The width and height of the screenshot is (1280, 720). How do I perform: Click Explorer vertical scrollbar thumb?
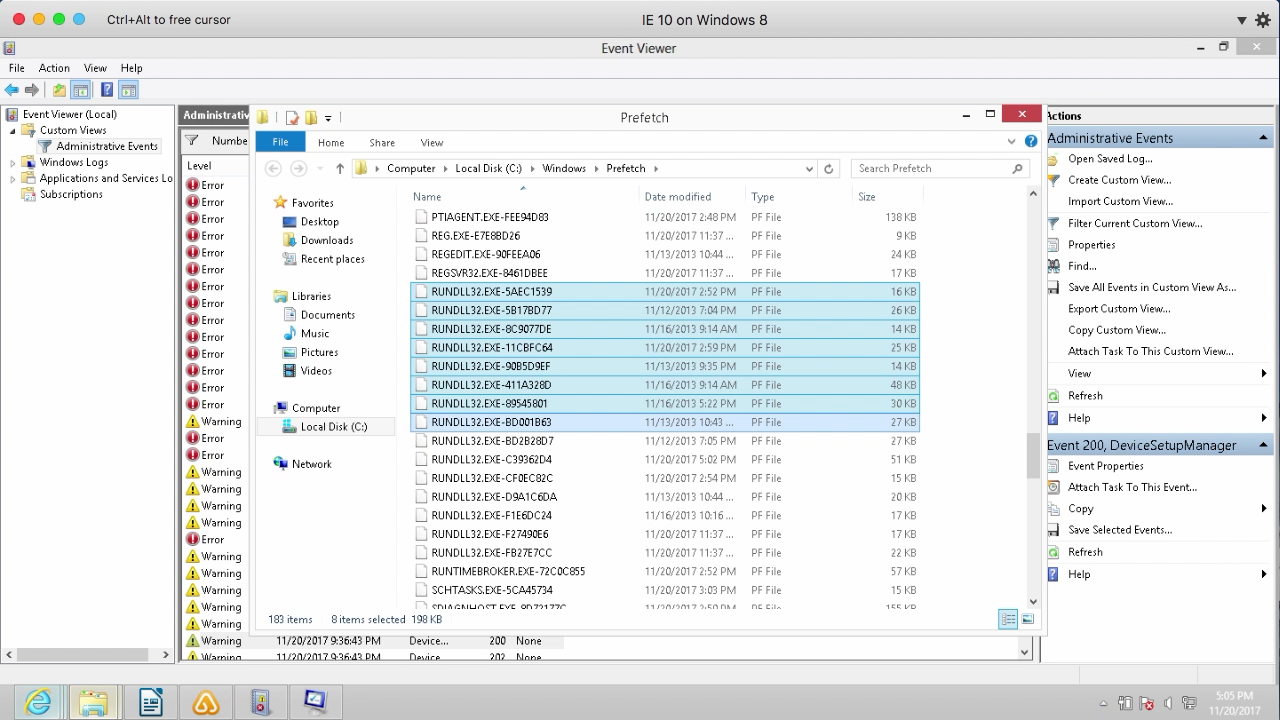[x=1033, y=456]
